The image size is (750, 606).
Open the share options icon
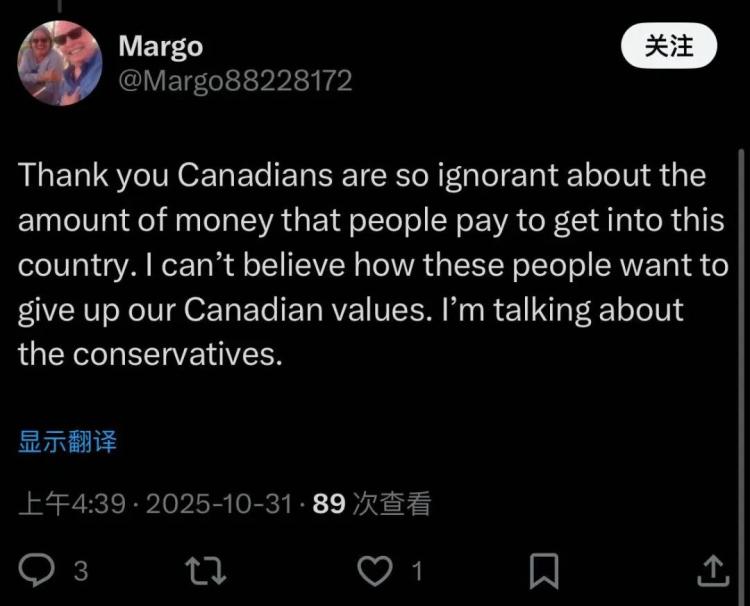pyautogui.click(x=711, y=570)
